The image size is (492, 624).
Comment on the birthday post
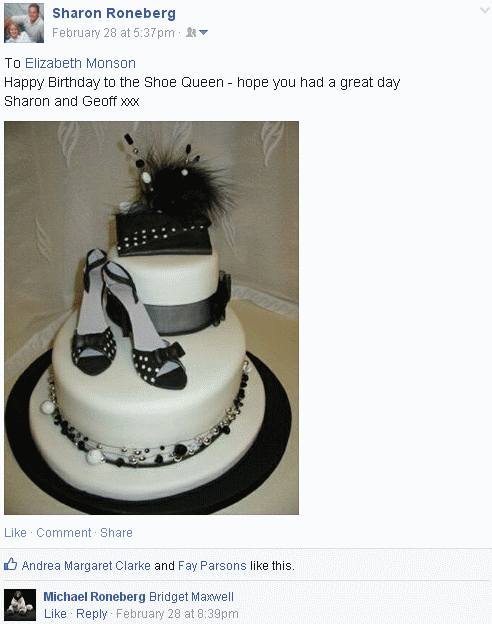[x=64, y=532]
